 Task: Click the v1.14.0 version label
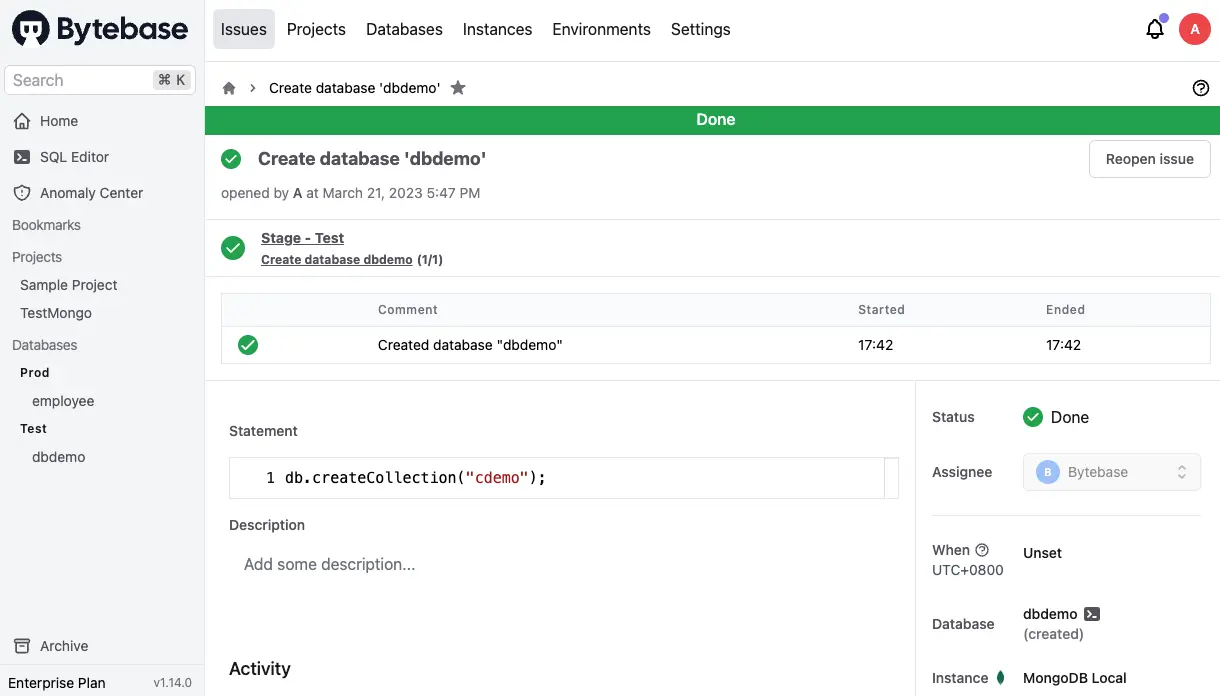172,683
